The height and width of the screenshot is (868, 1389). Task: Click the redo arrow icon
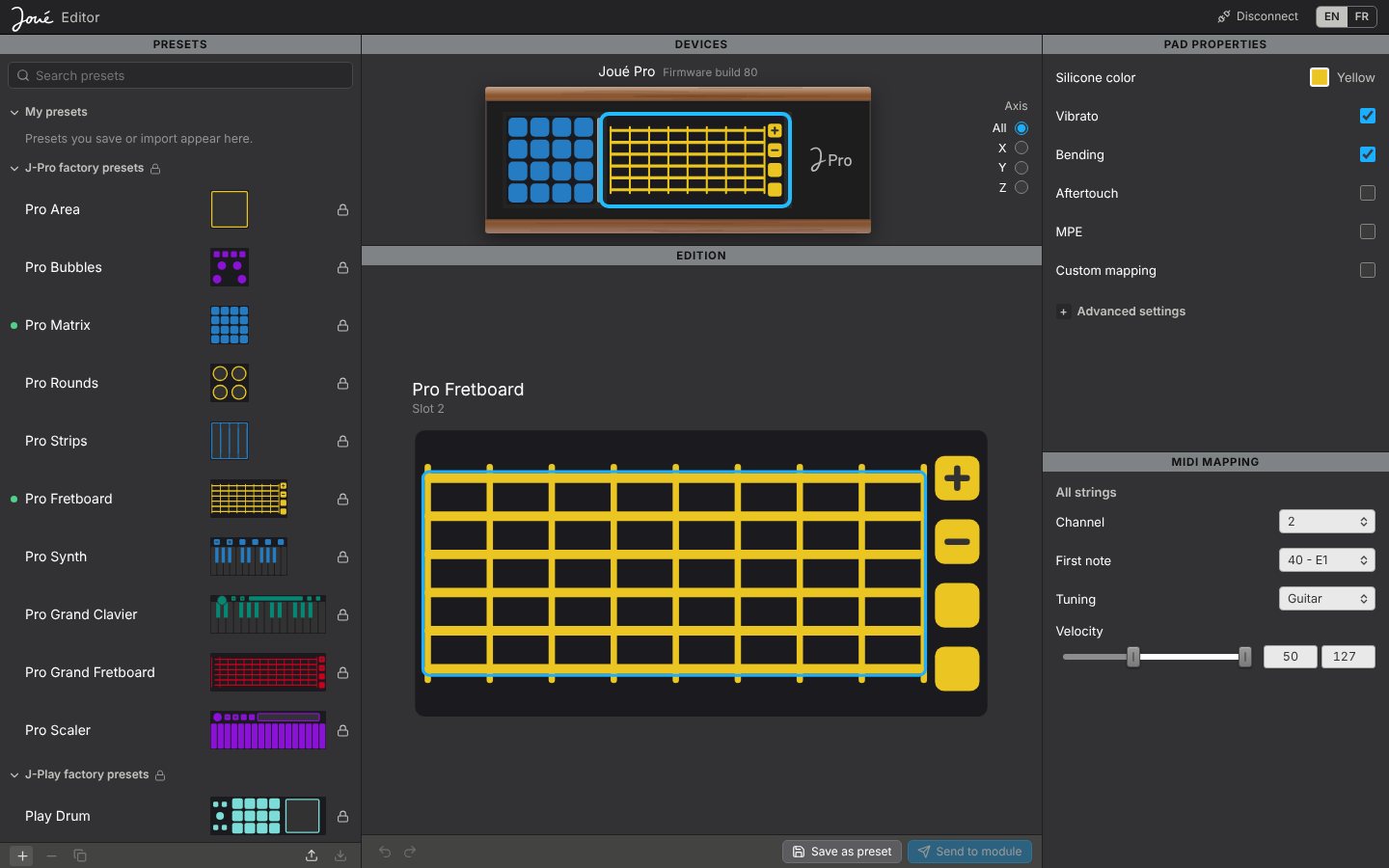pos(410,852)
